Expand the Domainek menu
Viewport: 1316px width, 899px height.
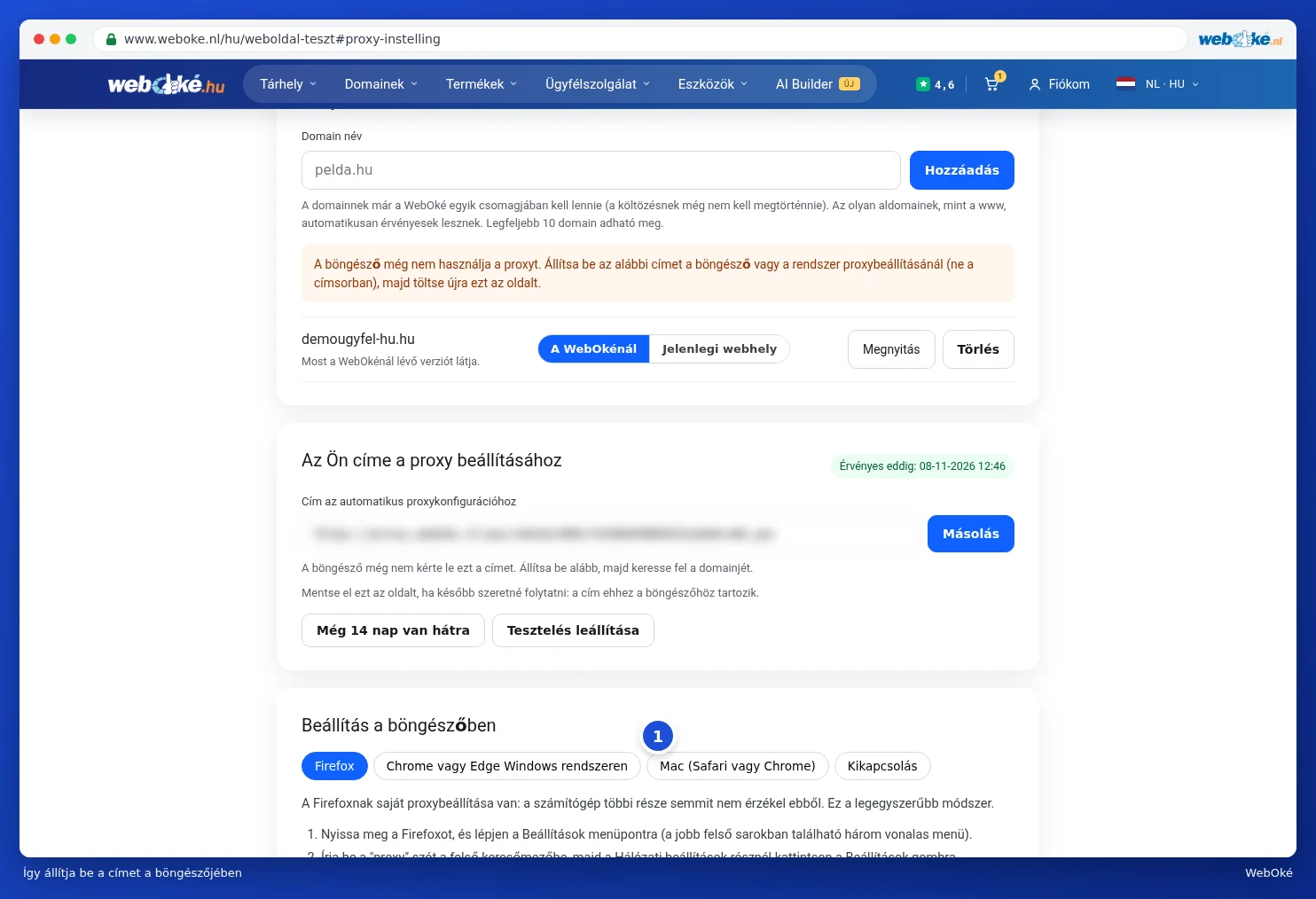[380, 84]
